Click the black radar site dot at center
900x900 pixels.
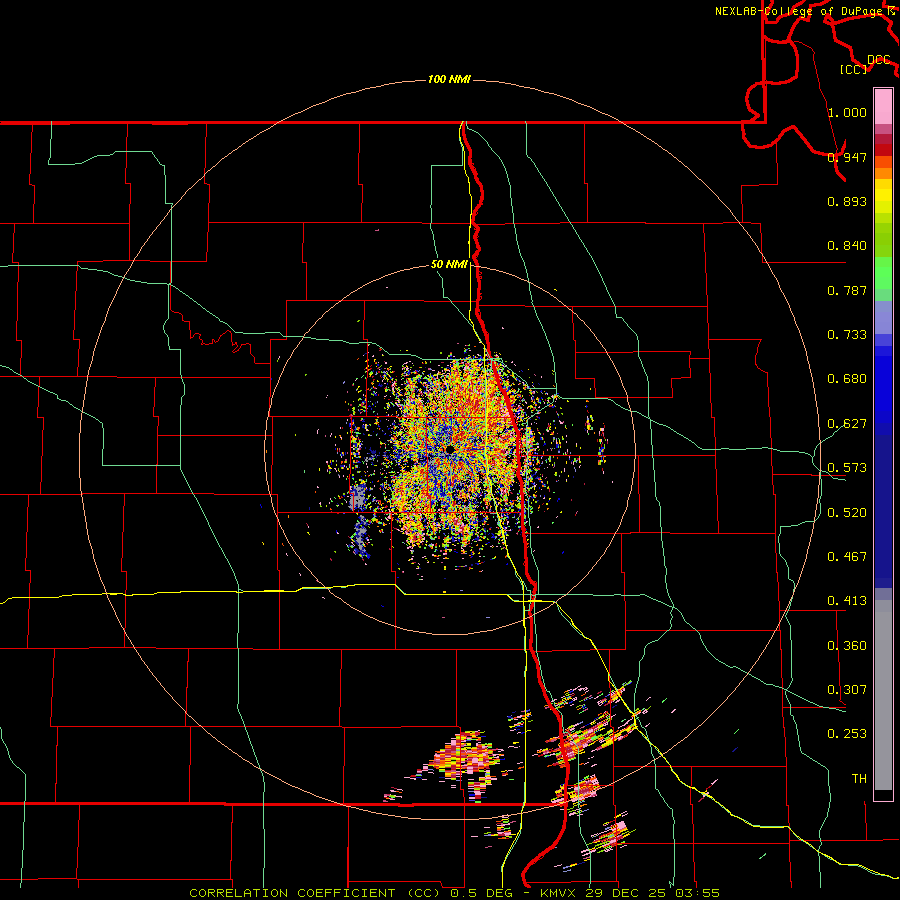click(x=449, y=449)
